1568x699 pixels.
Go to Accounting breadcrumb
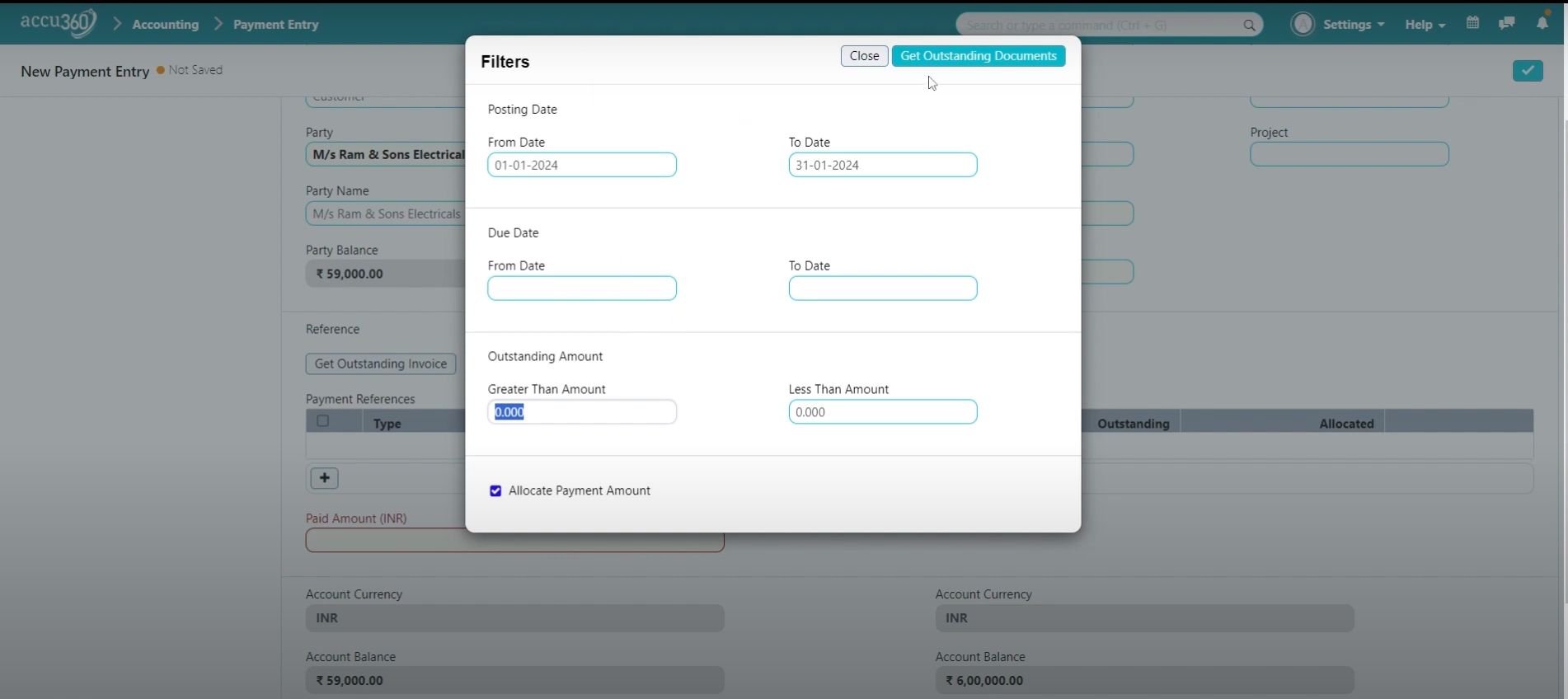point(166,25)
